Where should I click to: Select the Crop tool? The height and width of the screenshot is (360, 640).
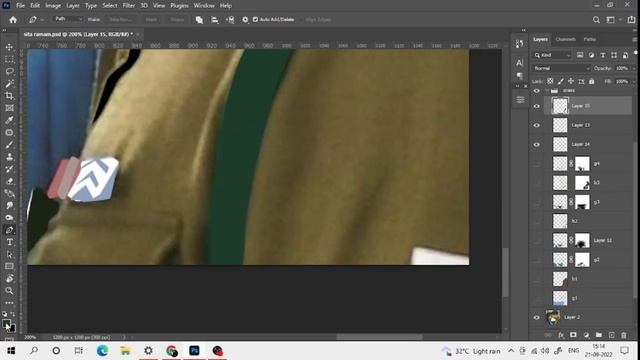(x=9, y=96)
